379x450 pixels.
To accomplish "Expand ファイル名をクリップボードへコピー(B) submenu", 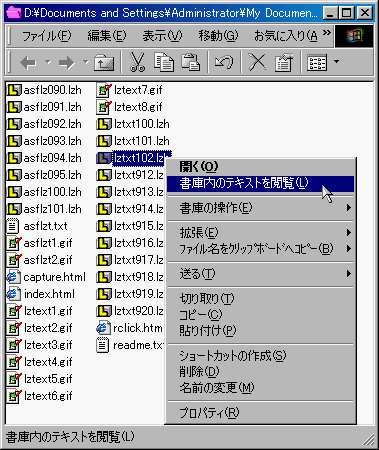I will [x=260, y=249].
